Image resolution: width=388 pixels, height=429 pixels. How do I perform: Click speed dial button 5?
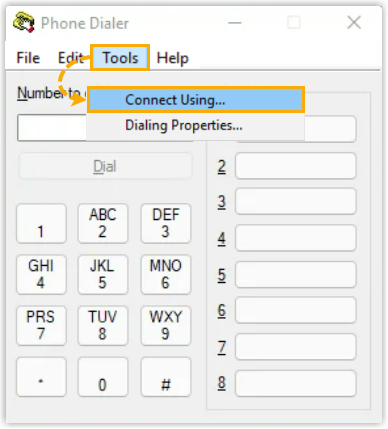pos(296,275)
